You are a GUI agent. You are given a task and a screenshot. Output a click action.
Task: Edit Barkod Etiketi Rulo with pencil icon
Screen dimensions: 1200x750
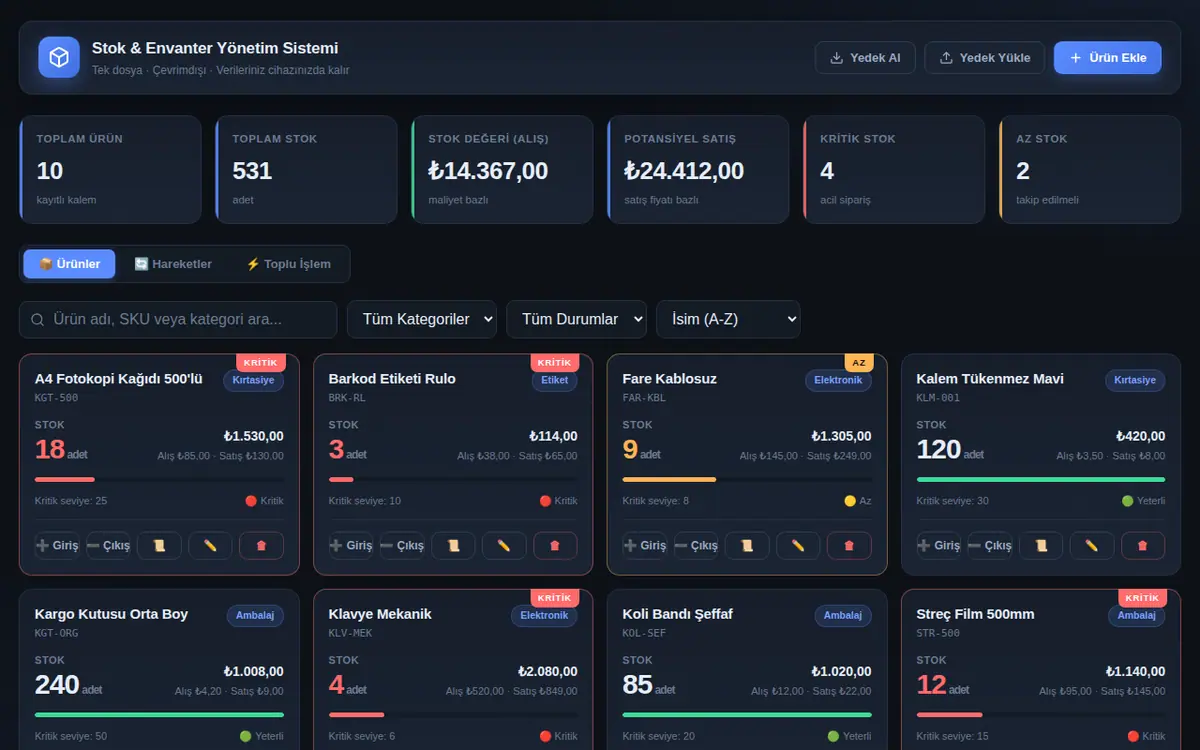504,545
